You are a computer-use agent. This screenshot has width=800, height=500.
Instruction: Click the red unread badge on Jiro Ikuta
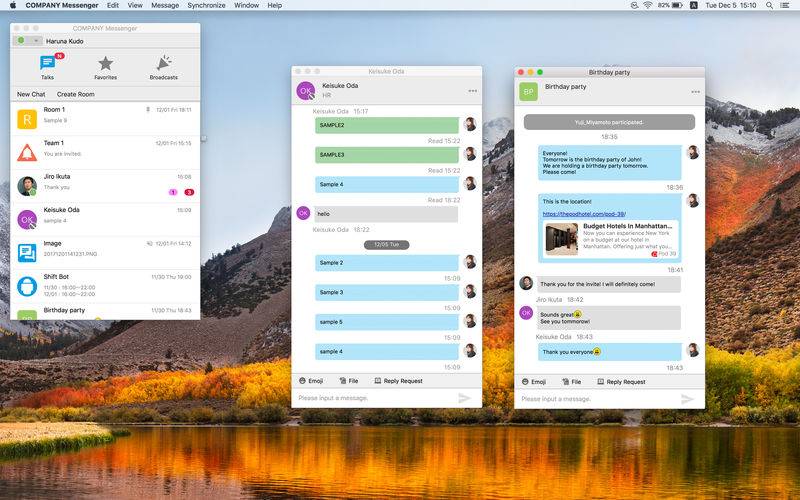[189, 192]
